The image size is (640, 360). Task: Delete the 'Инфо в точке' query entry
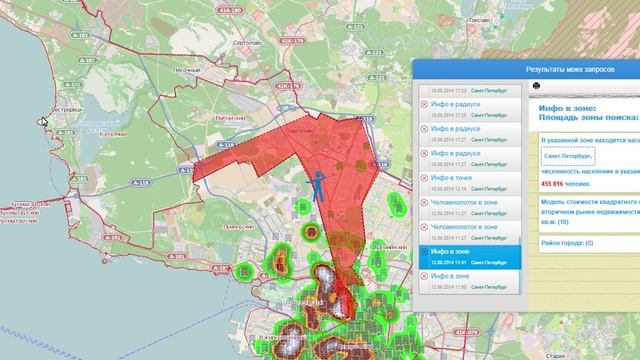tap(424, 178)
